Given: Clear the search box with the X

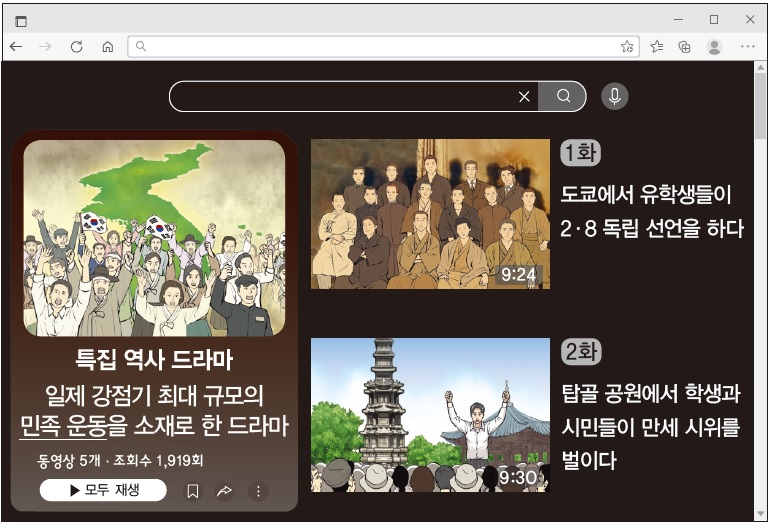Looking at the screenshot, I should click(524, 97).
